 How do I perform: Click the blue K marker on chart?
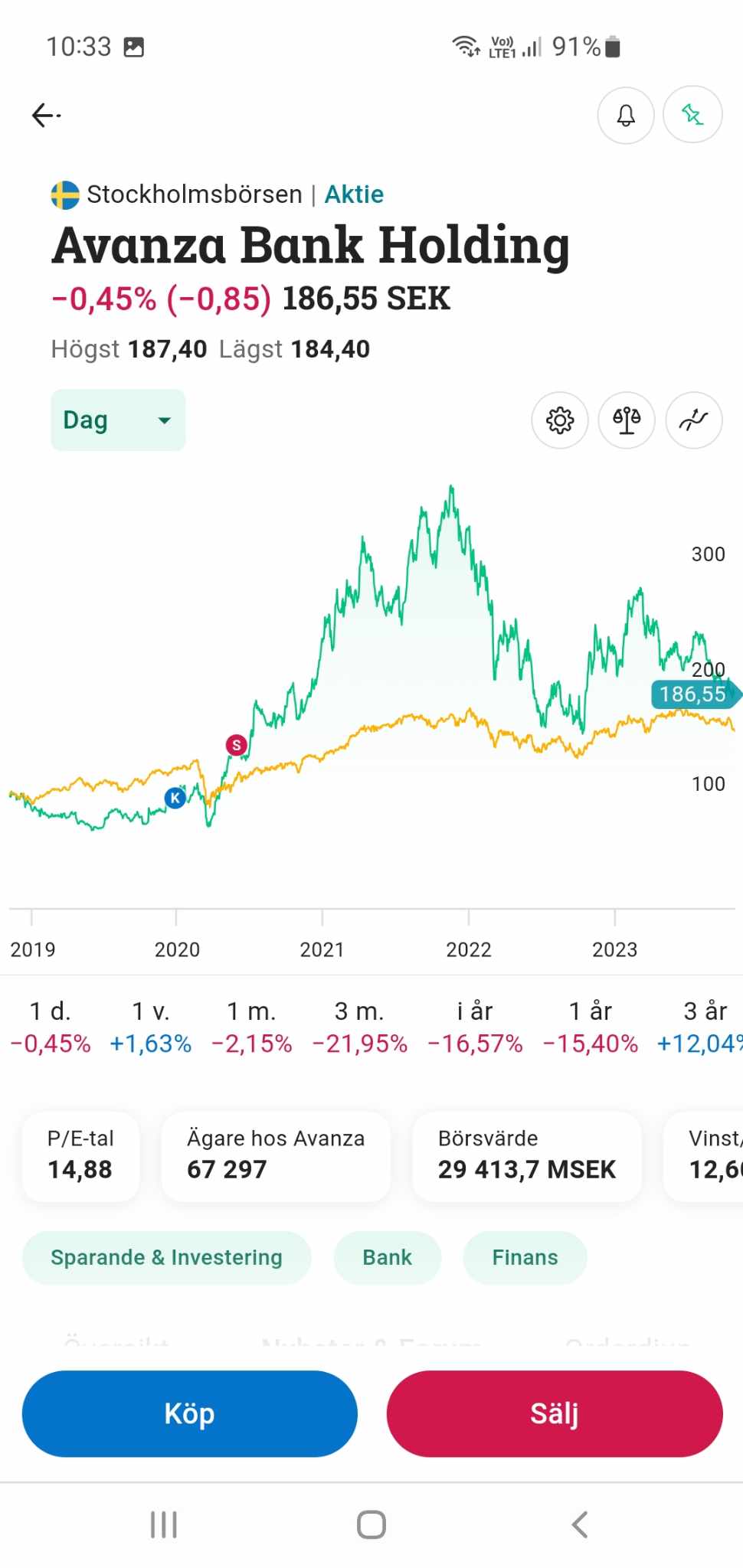point(175,798)
